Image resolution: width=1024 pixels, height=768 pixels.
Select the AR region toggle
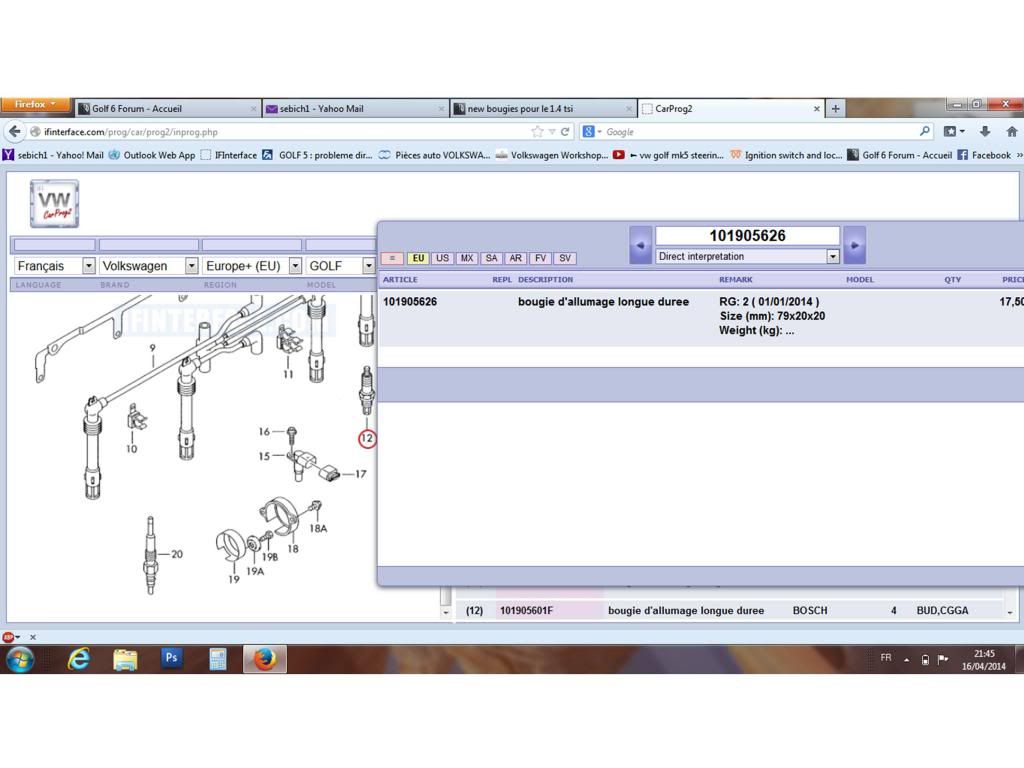tap(515, 258)
